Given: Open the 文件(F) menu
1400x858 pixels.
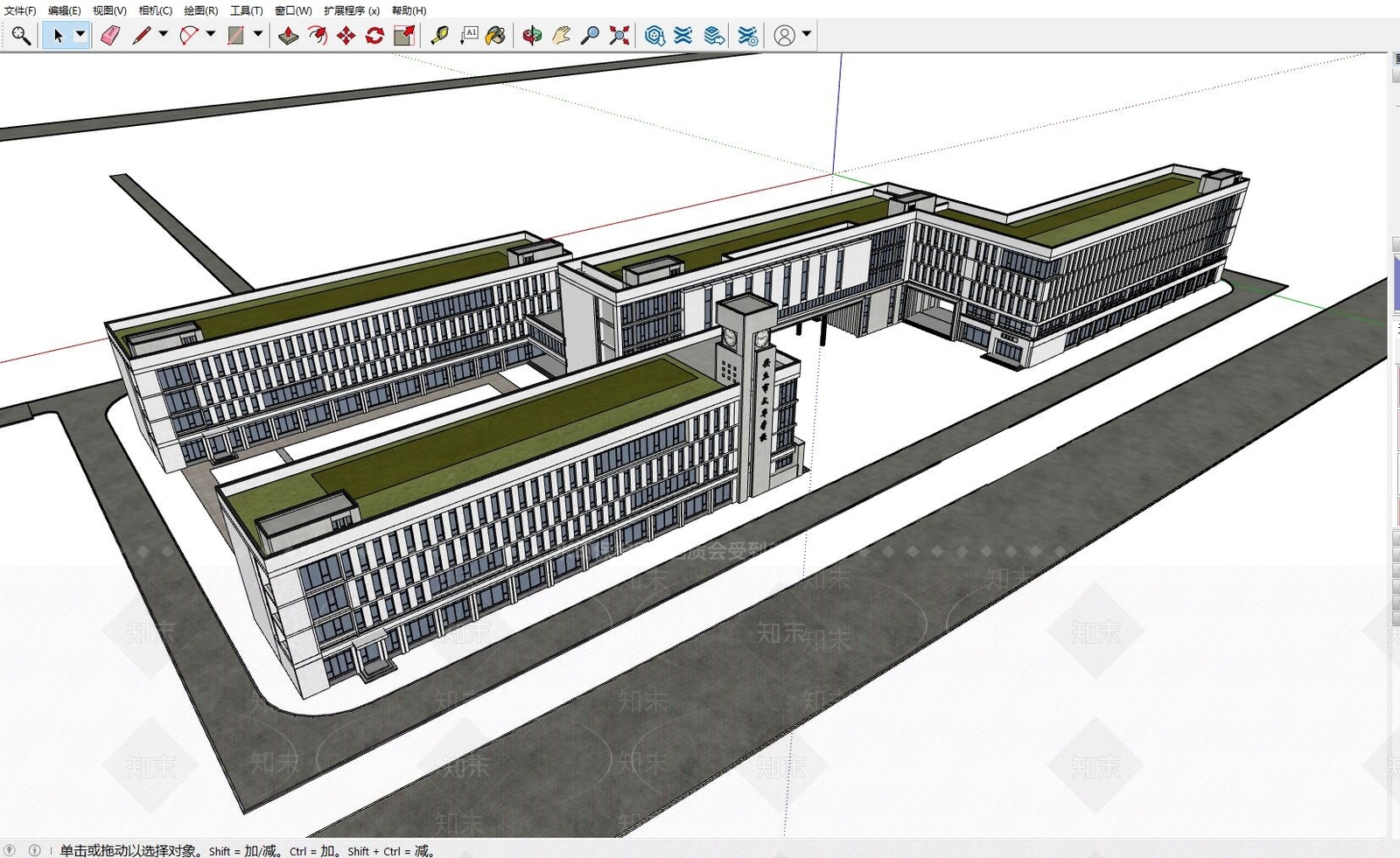Looking at the screenshot, I should coord(20,10).
